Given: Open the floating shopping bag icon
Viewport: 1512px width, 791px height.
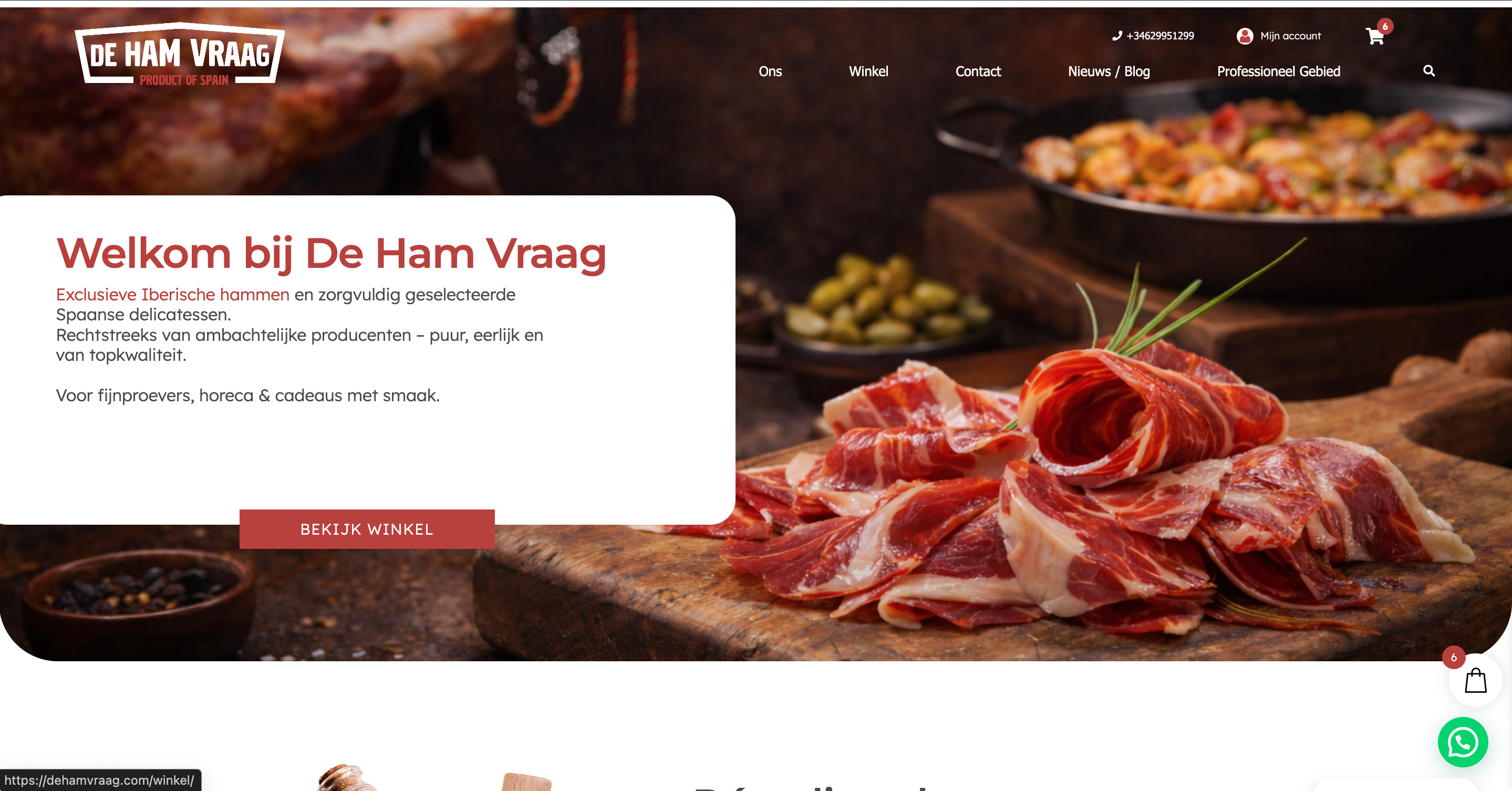Looking at the screenshot, I should (1475, 681).
